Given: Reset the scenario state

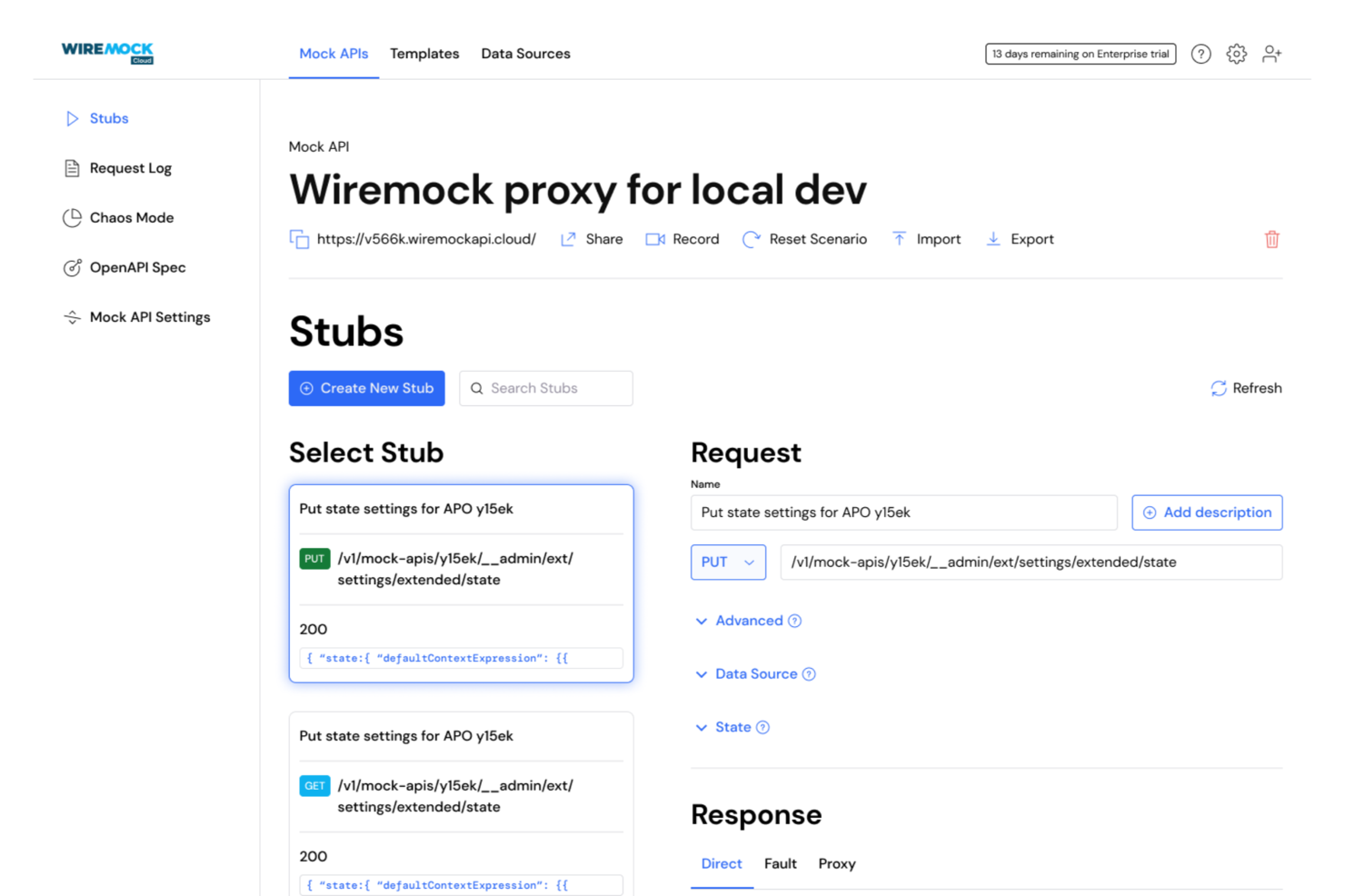Looking at the screenshot, I should tap(804, 238).
